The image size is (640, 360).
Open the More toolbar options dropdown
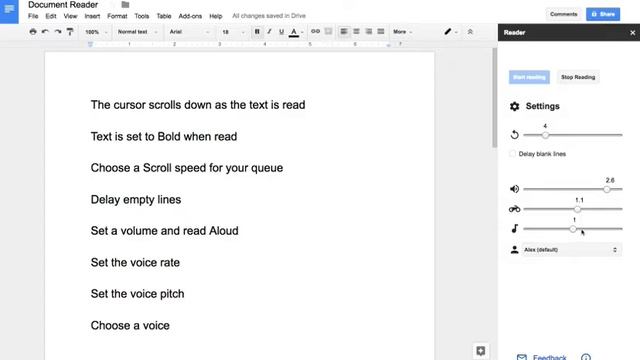coord(402,32)
